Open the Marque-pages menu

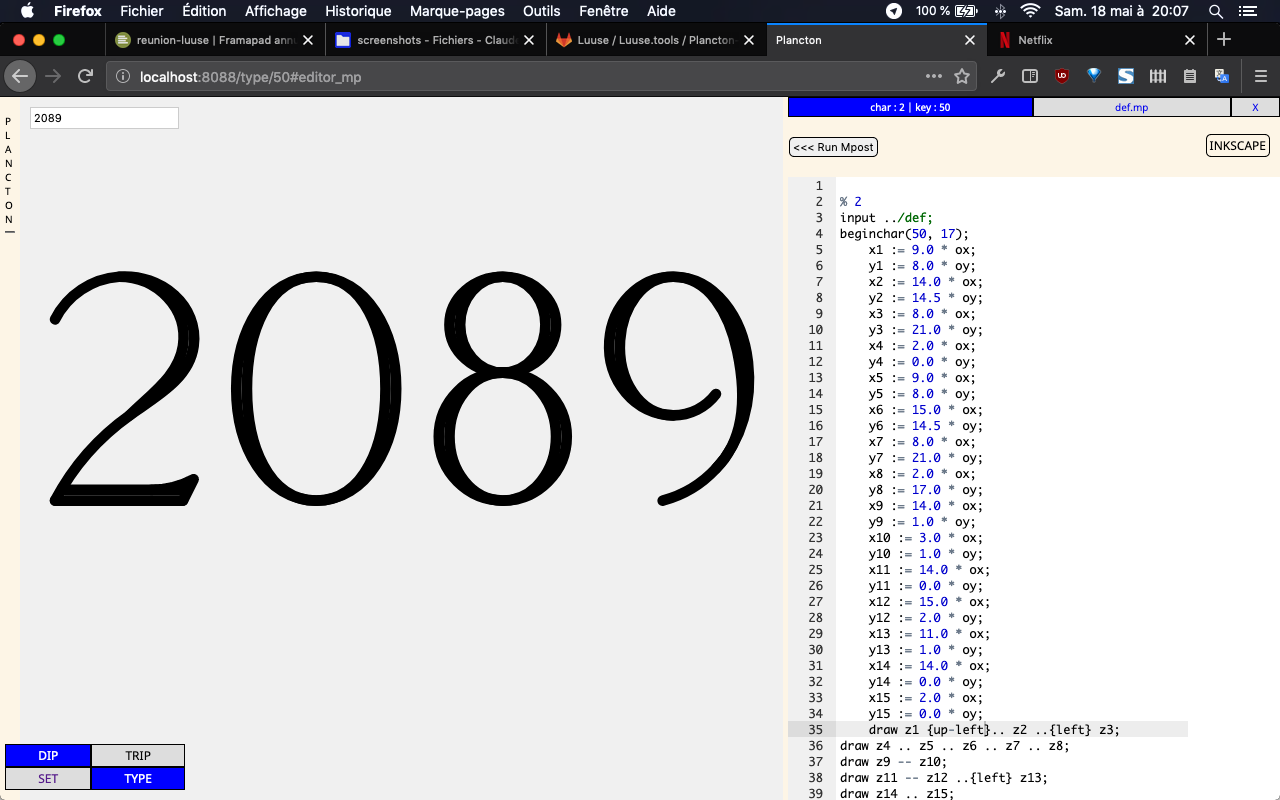[x=457, y=11]
